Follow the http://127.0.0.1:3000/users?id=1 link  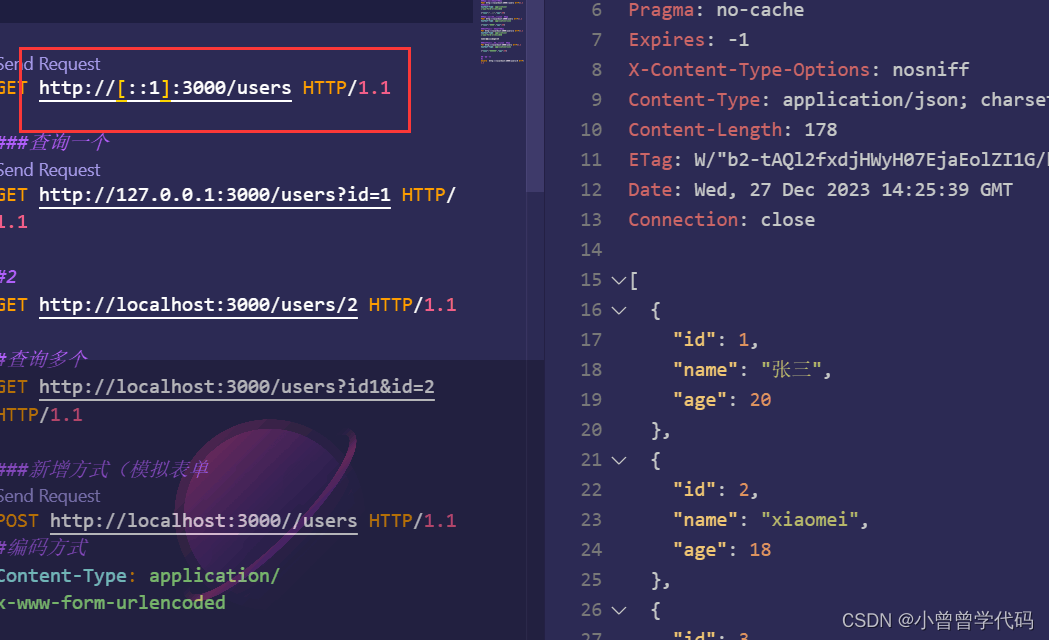(213, 194)
